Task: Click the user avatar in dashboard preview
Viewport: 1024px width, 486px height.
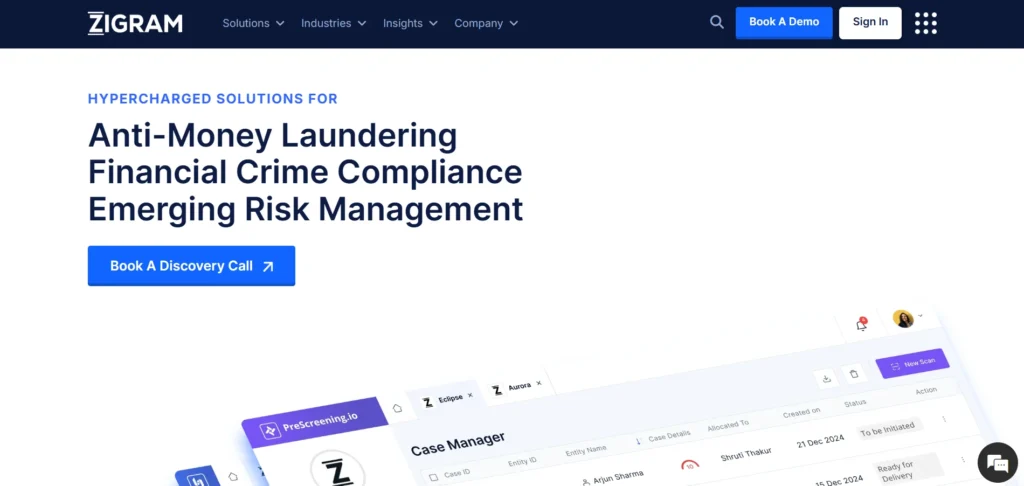Action: pyautogui.click(x=903, y=319)
